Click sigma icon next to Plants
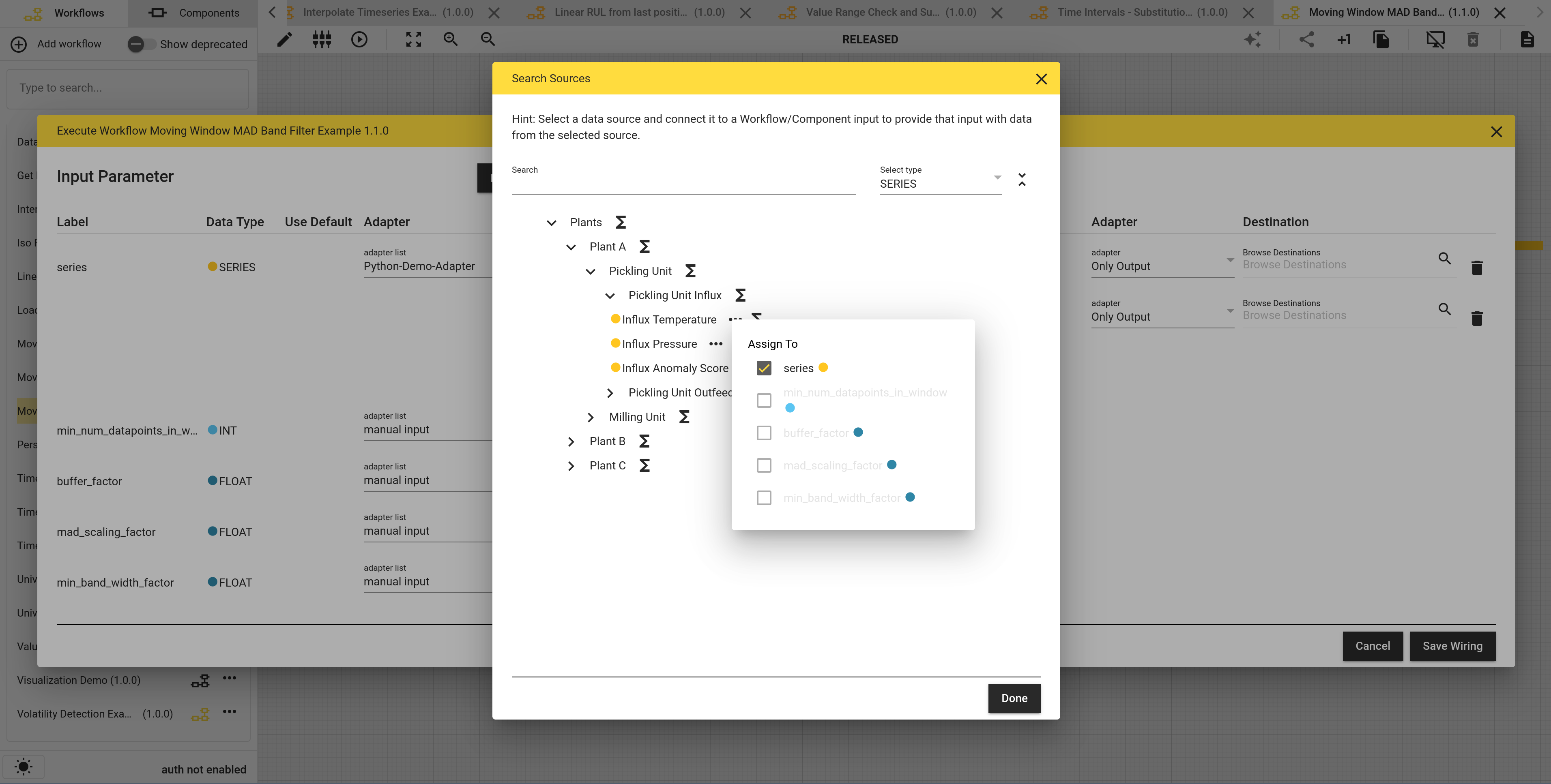Image resolution: width=1551 pixels, height=784 pixels. coord(621,223)
